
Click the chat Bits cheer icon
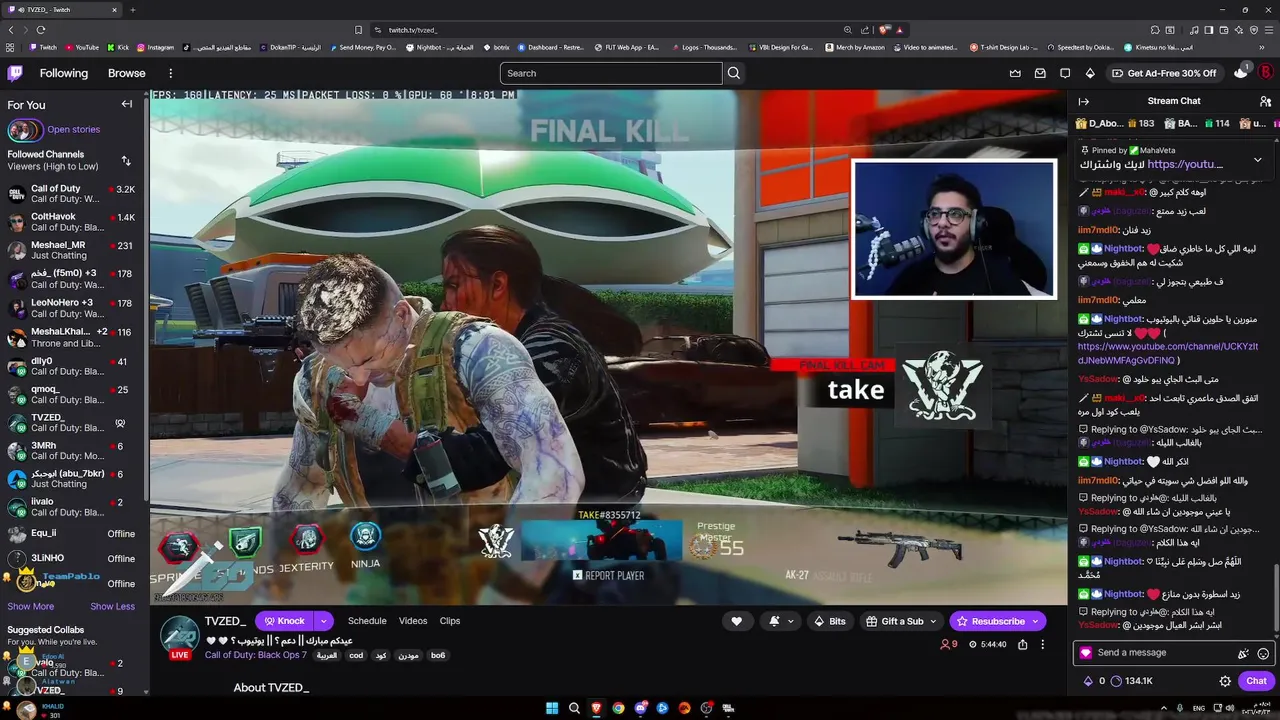pos(1243,653)
